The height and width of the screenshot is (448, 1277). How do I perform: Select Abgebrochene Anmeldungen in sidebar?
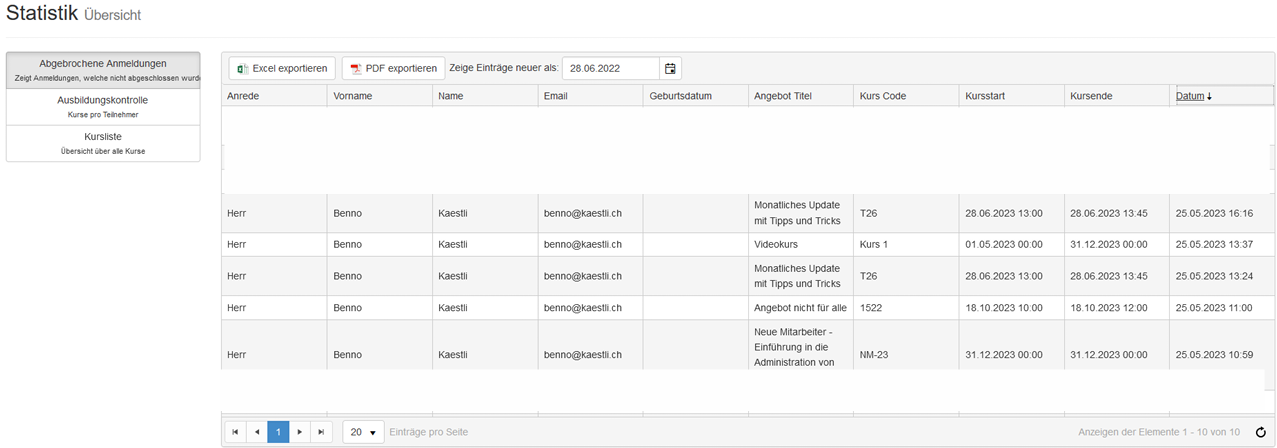103,64
